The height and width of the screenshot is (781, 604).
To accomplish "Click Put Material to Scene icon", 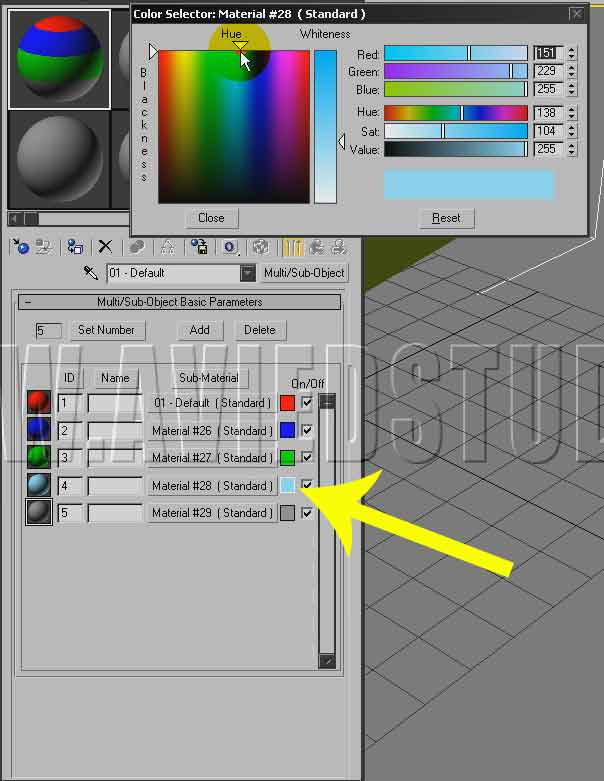I will pos(44,247).
